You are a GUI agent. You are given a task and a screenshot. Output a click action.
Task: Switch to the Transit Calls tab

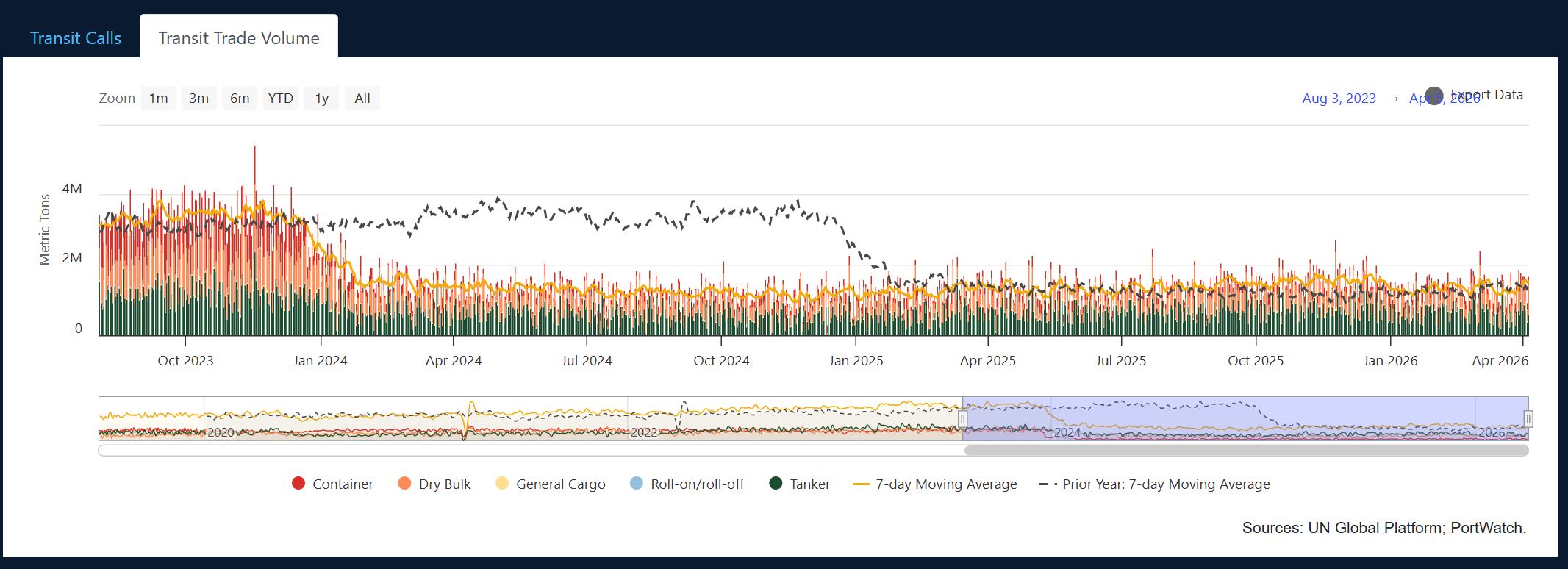(76, 38)
